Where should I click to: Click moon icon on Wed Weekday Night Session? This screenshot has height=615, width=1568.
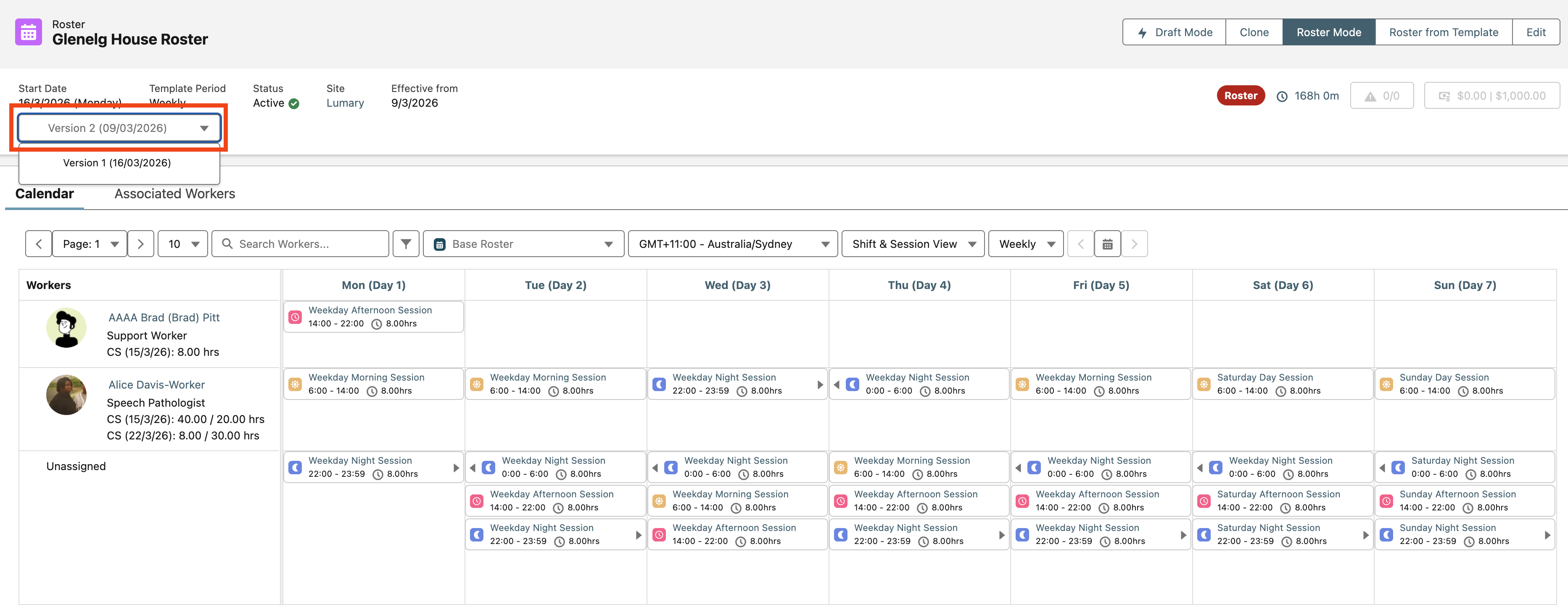click(x=659, y=384)
